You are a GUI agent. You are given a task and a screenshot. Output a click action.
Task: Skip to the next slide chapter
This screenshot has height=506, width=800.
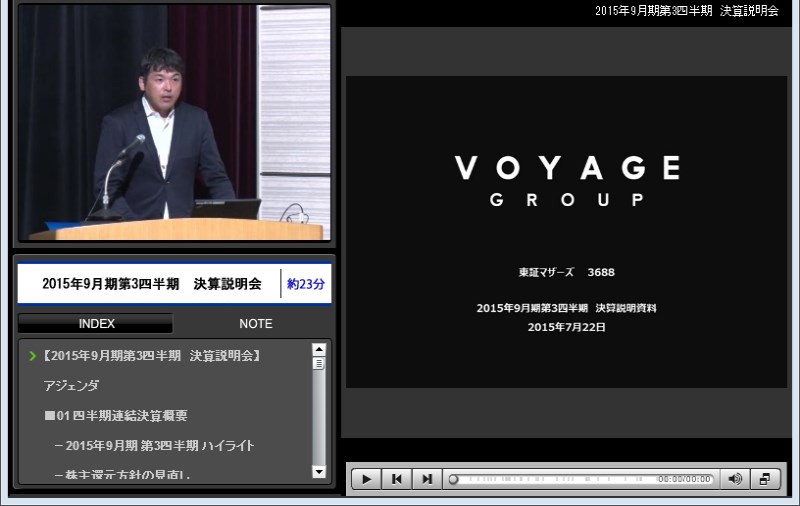(427, 479)
